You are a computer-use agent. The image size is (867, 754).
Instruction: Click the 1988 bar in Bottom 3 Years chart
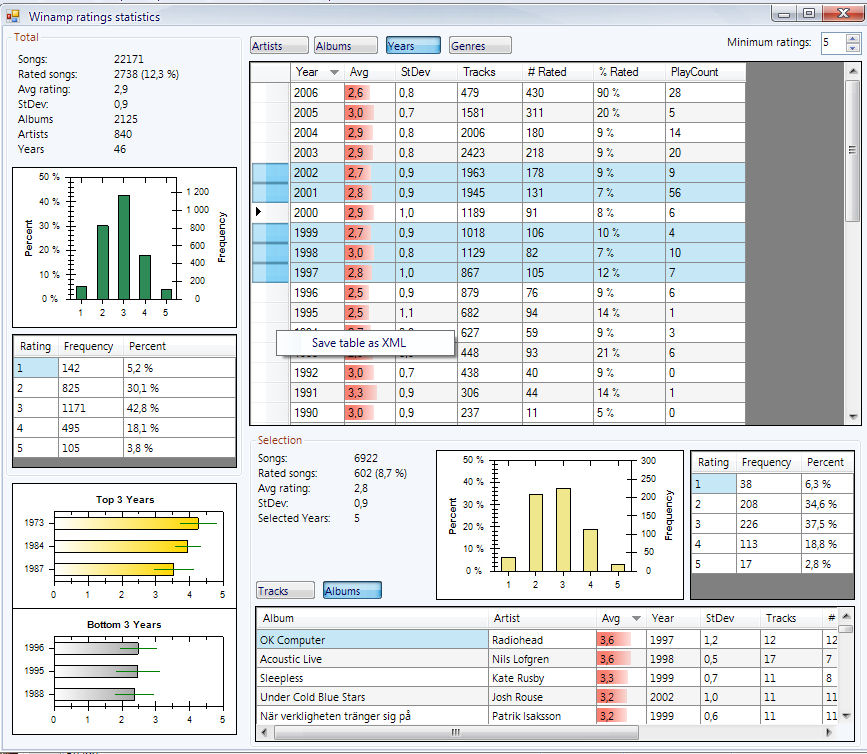tap(95, 694)
